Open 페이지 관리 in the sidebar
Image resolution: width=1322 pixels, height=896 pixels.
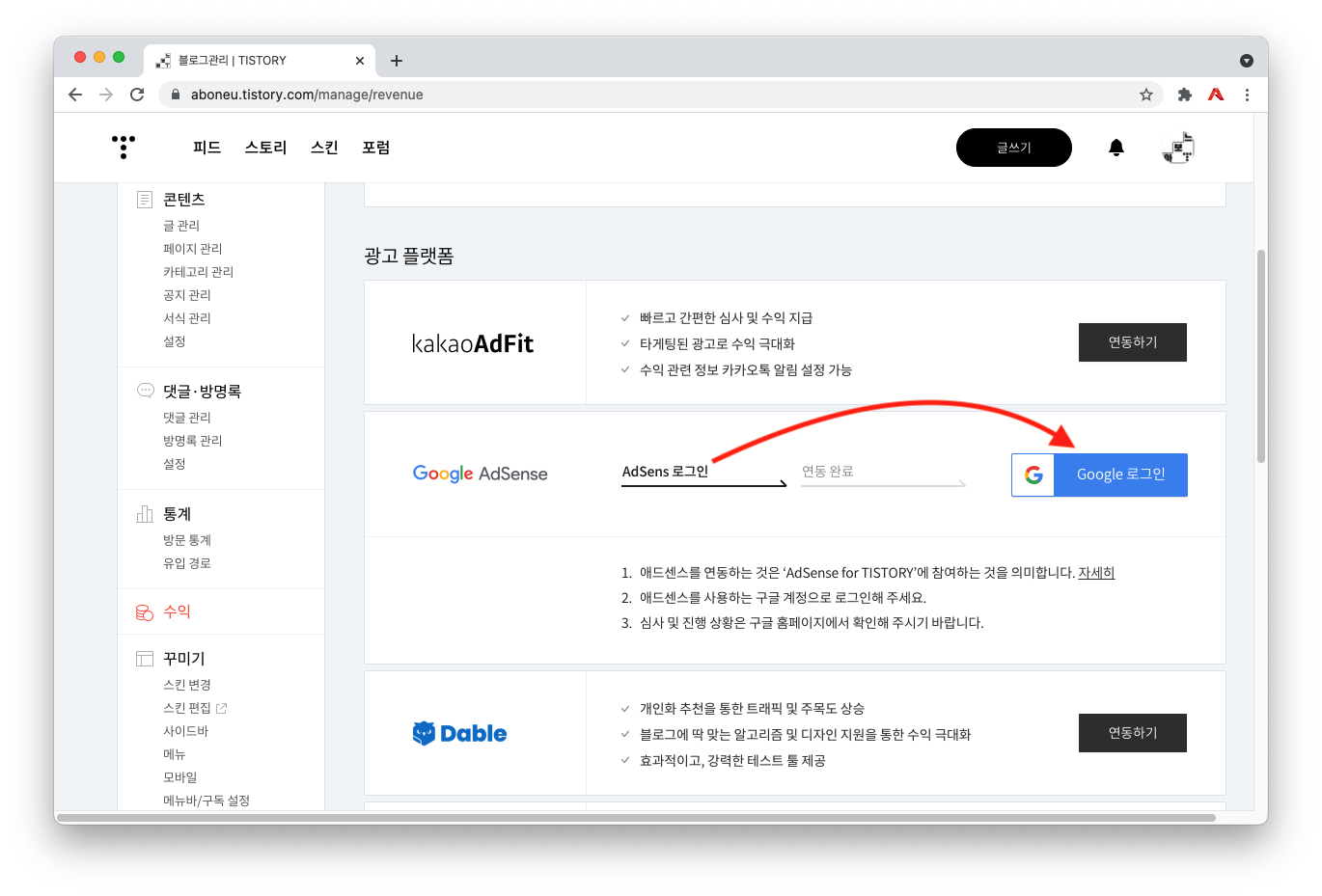tap(193, 249)
